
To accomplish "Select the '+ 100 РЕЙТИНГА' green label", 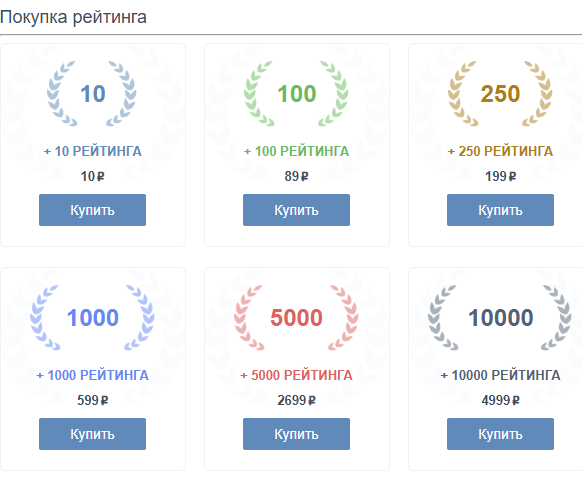I will tap(296, 151).
